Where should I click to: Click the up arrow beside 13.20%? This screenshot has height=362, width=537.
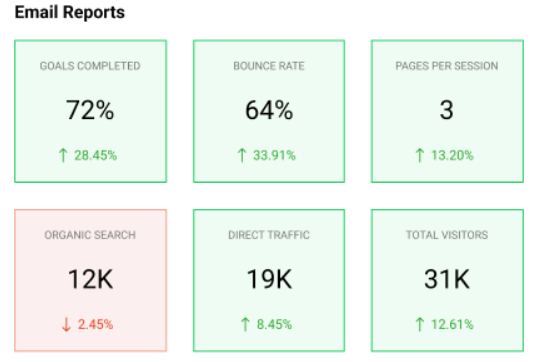pyautogui.click(x=420, y=155)
